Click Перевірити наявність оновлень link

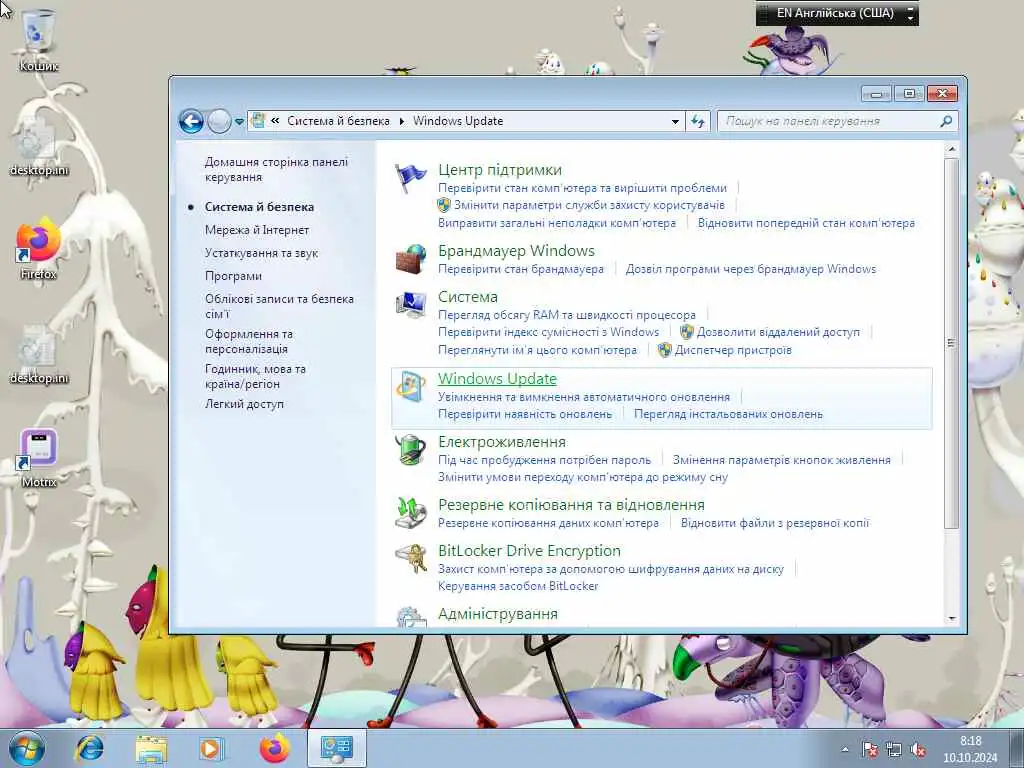(524, 414)
